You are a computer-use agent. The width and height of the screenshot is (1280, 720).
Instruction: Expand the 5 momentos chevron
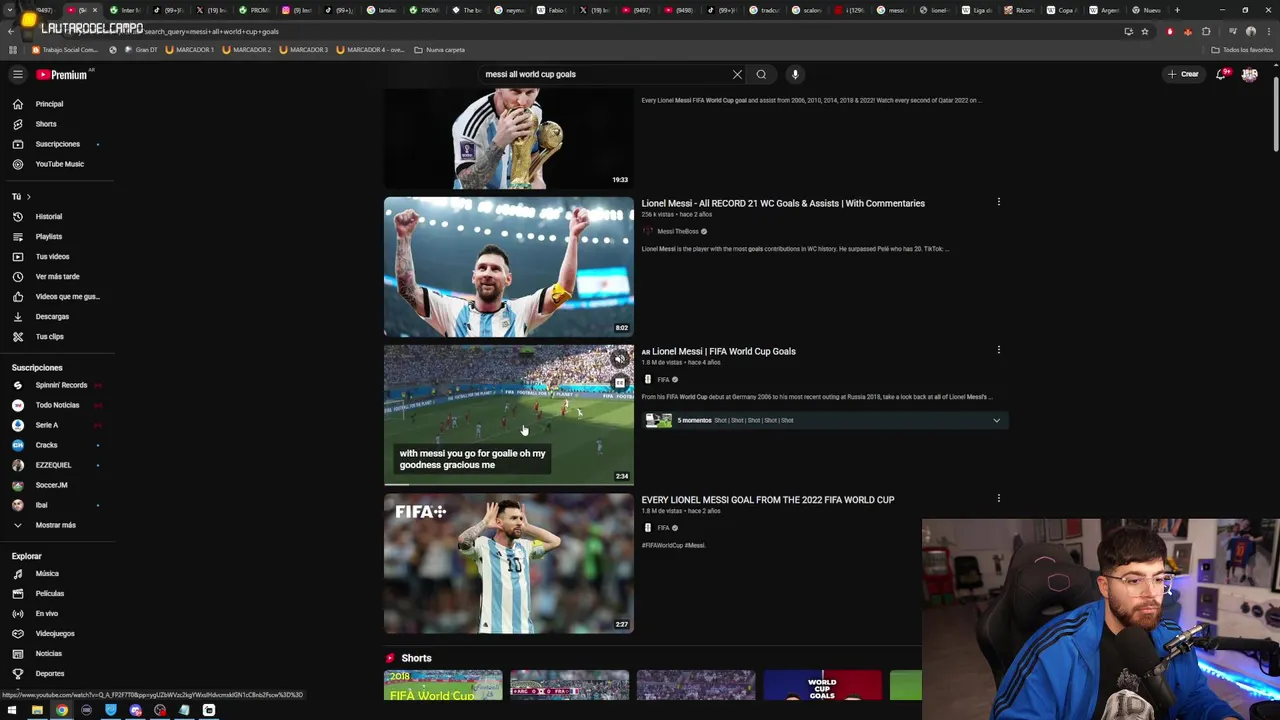pos(996,421)
